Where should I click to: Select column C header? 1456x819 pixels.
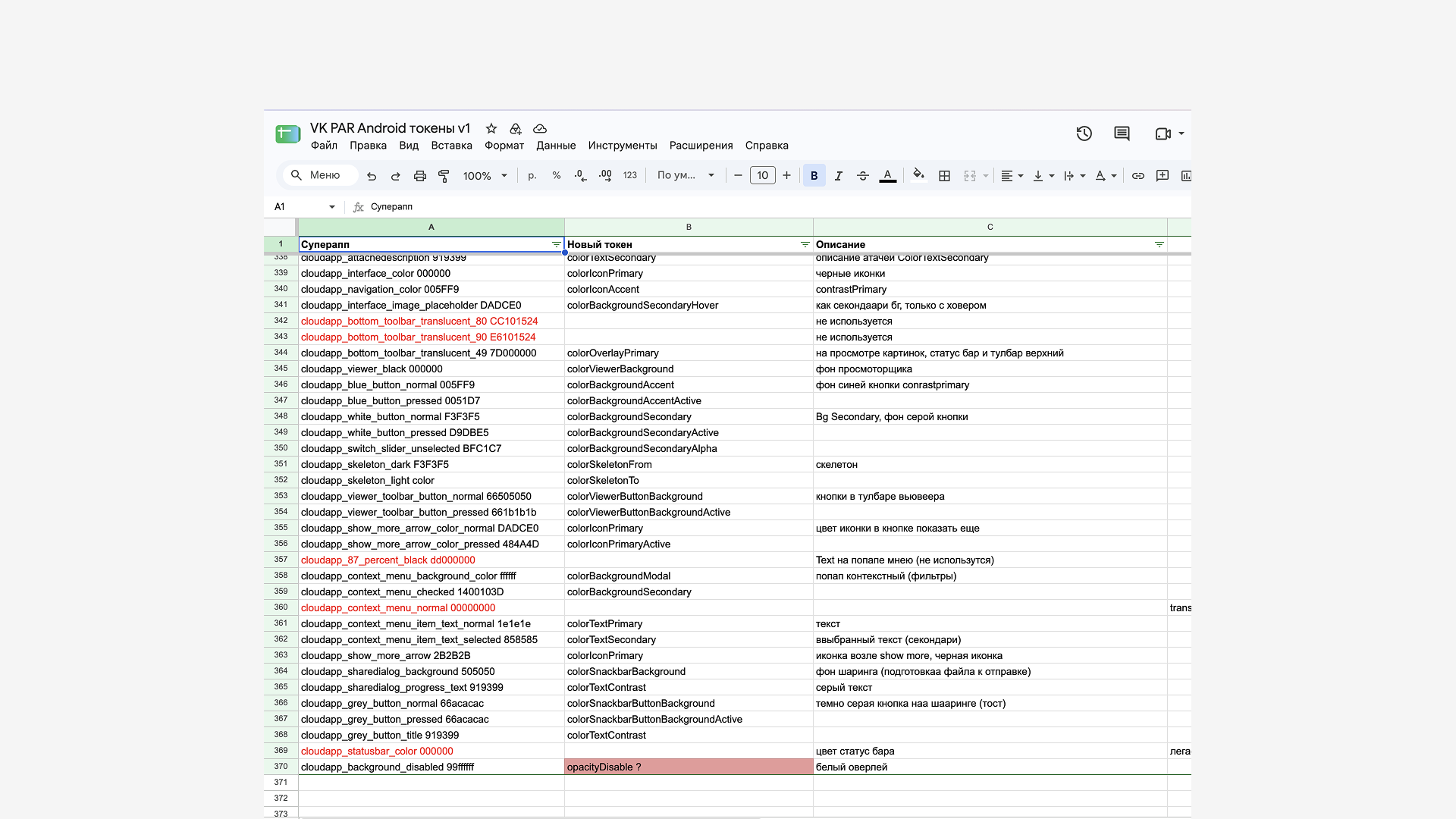pyautogui.click(x=990, y=227)
